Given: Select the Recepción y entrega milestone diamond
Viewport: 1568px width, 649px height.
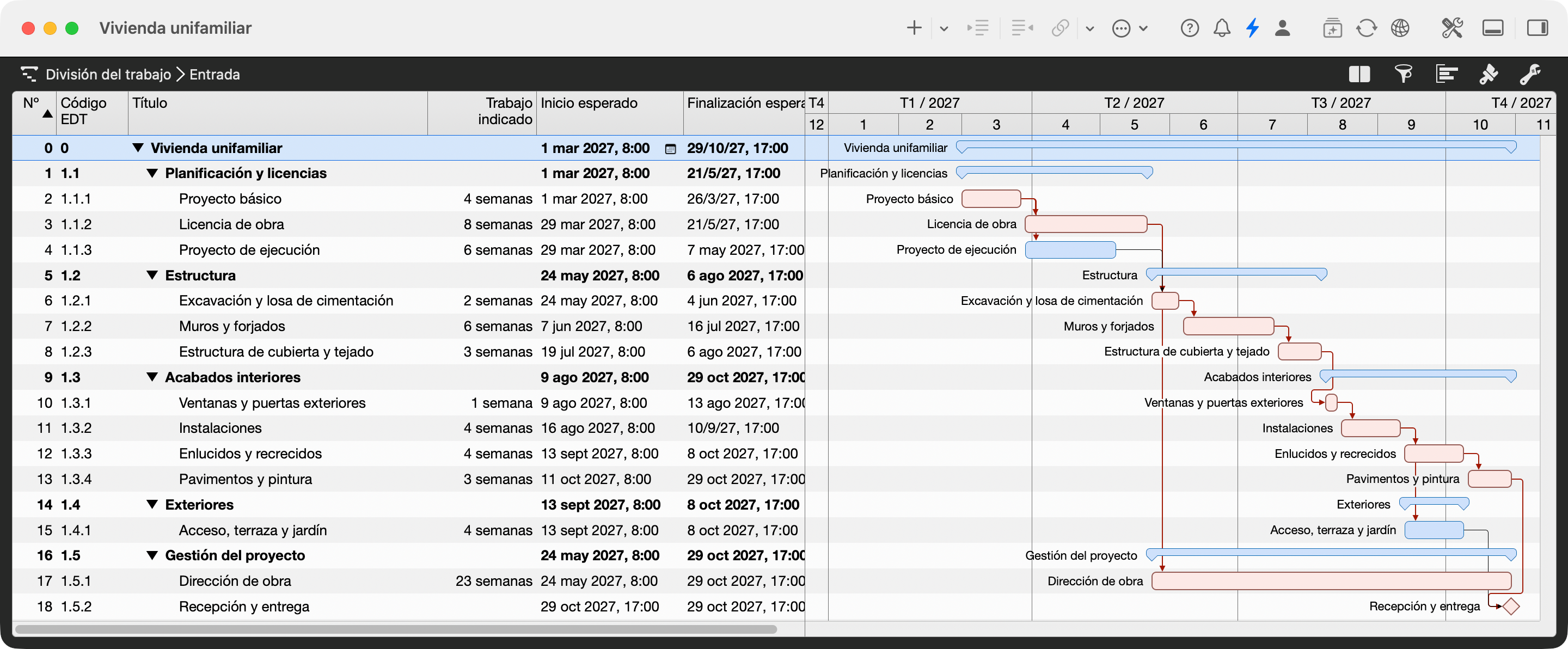Looking at the screenshot, I should coord(1511,607).
